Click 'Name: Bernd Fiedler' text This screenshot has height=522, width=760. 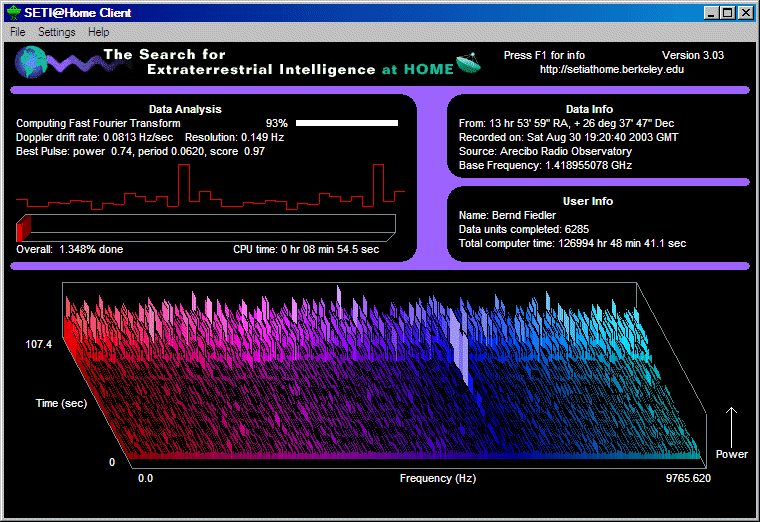507,216
